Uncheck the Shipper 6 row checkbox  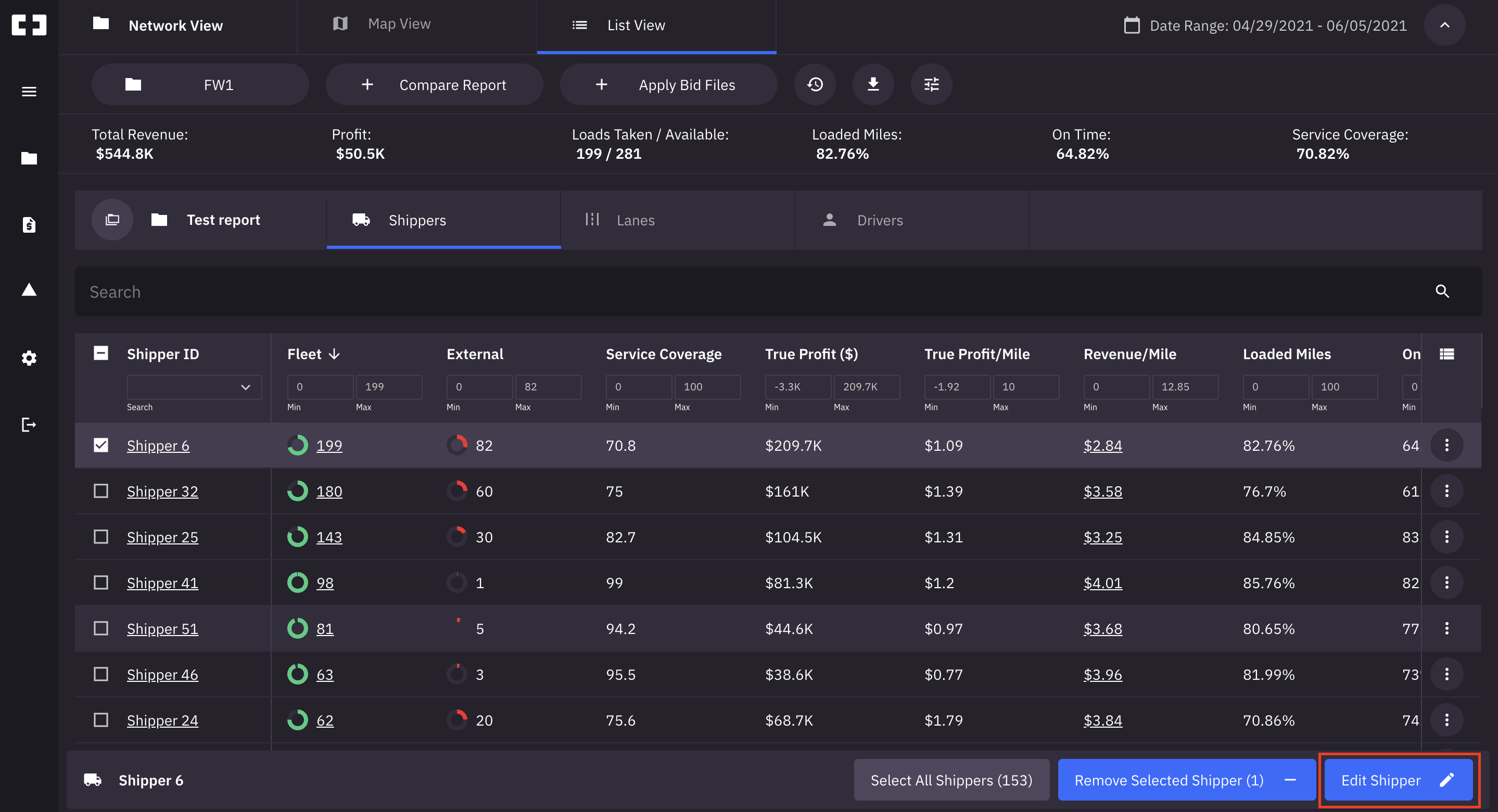(x=100, y=445)
